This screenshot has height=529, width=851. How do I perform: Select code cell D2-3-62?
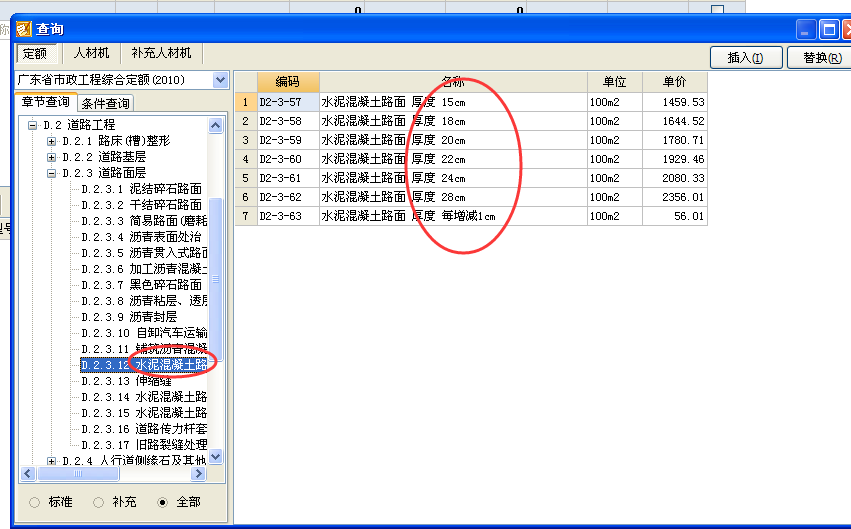(288, 197)
